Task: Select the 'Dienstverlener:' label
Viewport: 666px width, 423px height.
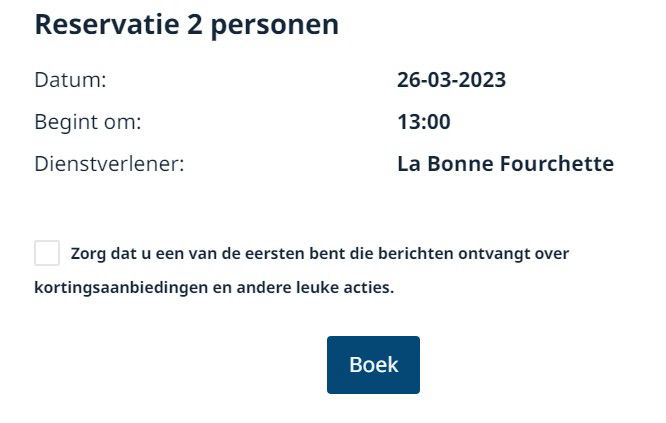Action: click(110, 164)
